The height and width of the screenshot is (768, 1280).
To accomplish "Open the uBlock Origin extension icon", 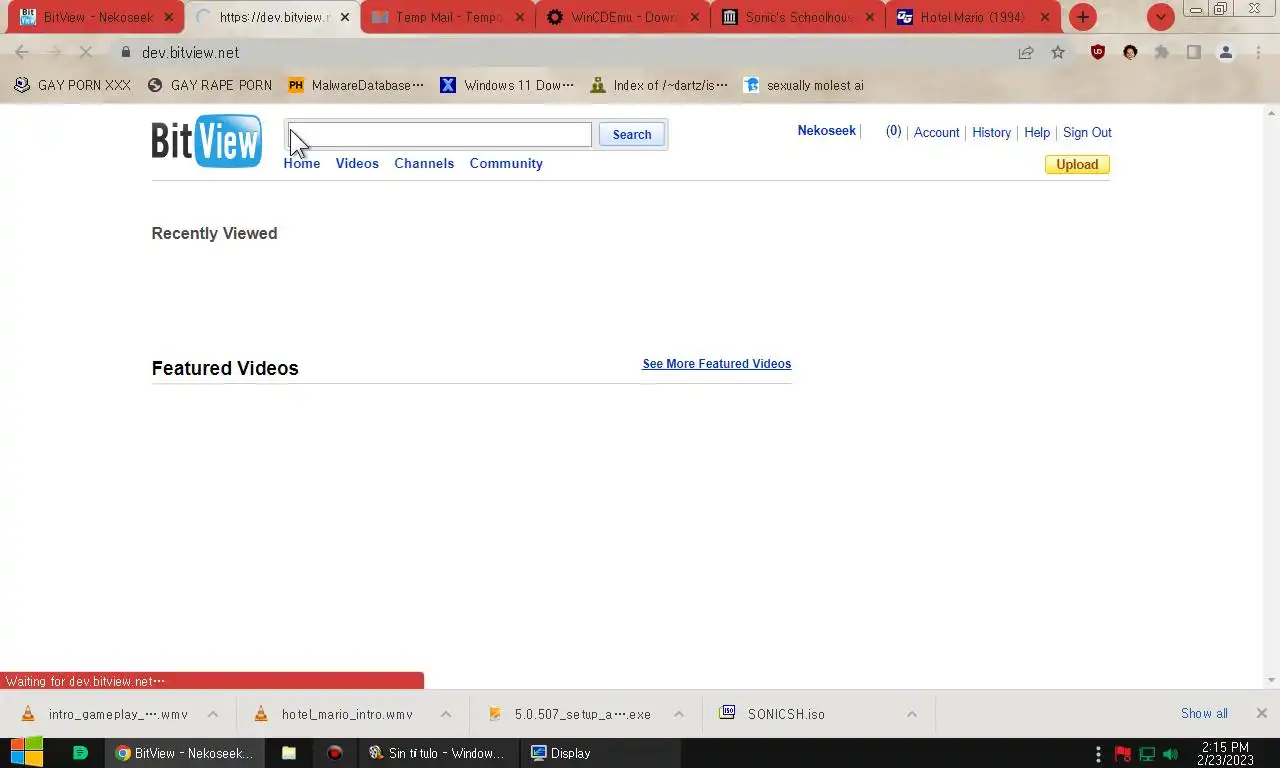I will 1098,52.
